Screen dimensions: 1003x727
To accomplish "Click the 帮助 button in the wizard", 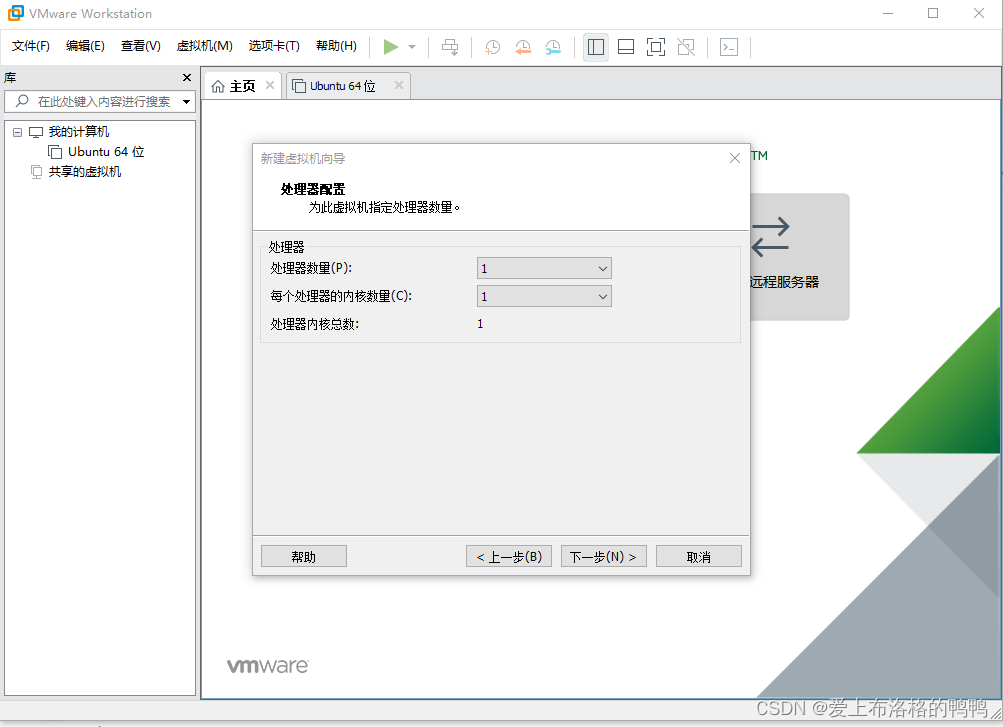I will coord(304,556).
